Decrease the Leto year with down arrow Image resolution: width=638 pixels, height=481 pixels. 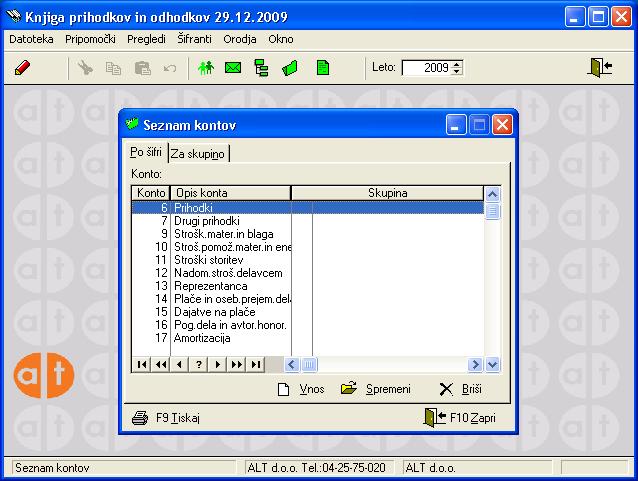457,72
